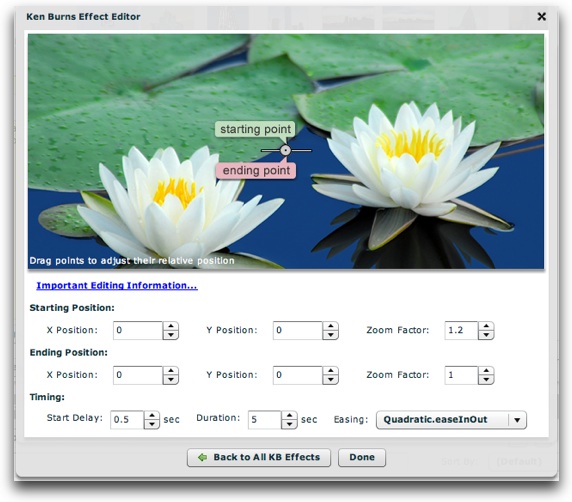572x502 pixels.
Task: Increase Starting X Position with up arrow
Action: (x=171, y=326)
